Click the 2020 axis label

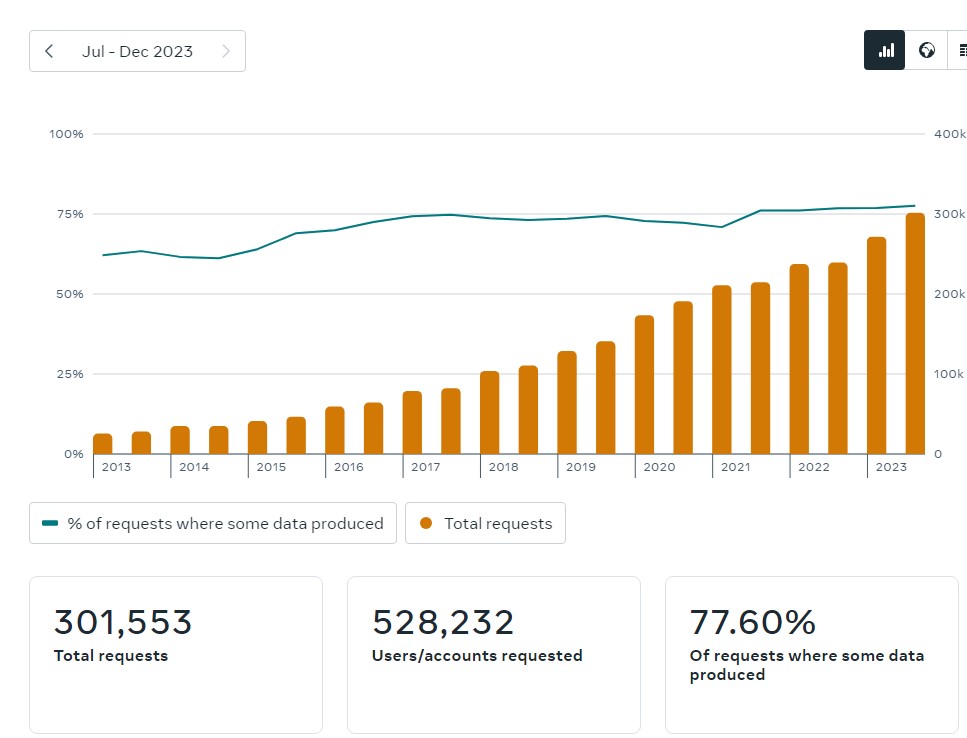659,467
